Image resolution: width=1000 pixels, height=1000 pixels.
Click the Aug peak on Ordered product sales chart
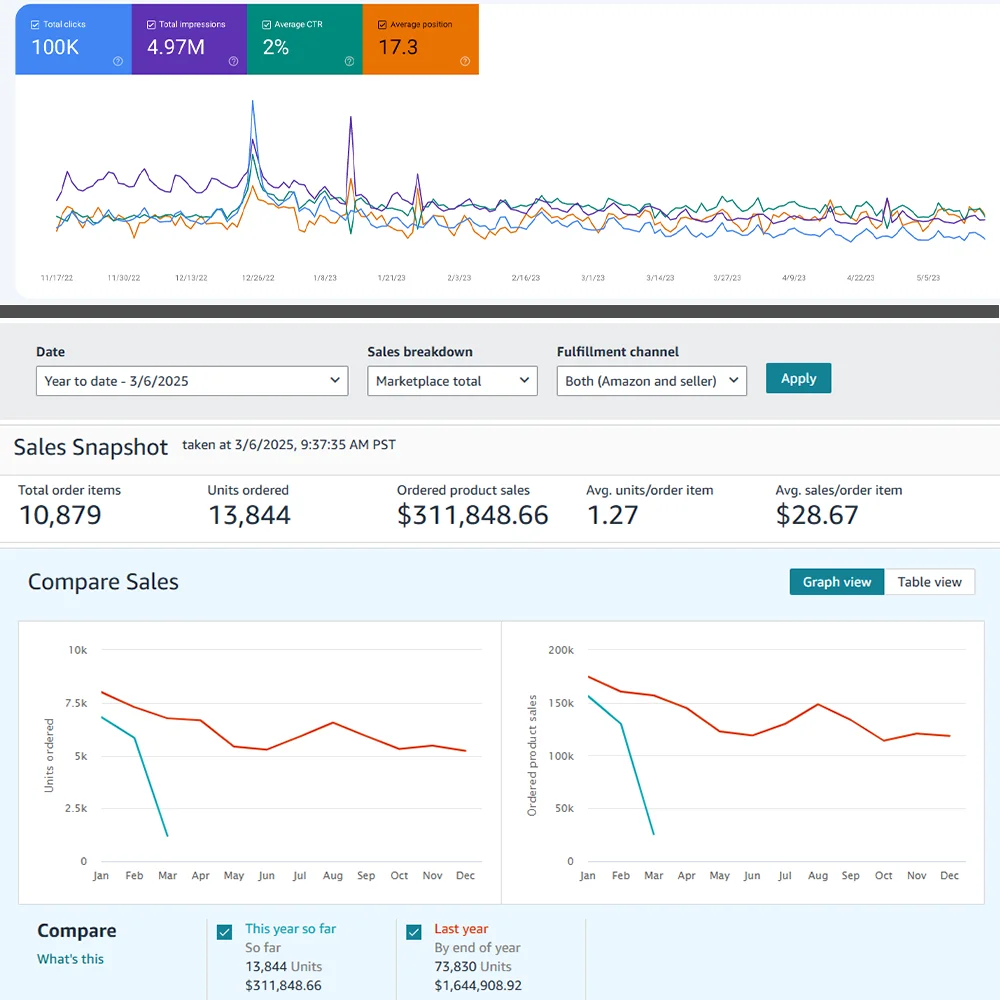coord(818,704)
